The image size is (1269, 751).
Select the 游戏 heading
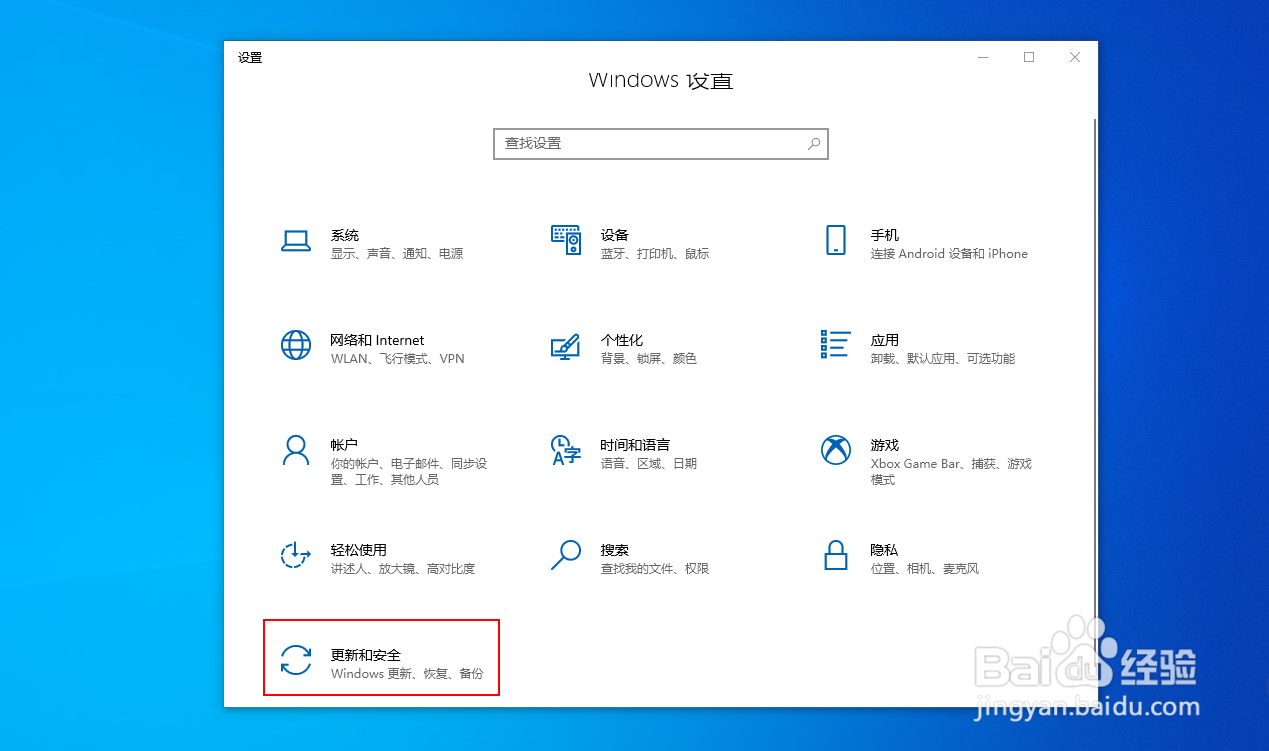(885, 445)
